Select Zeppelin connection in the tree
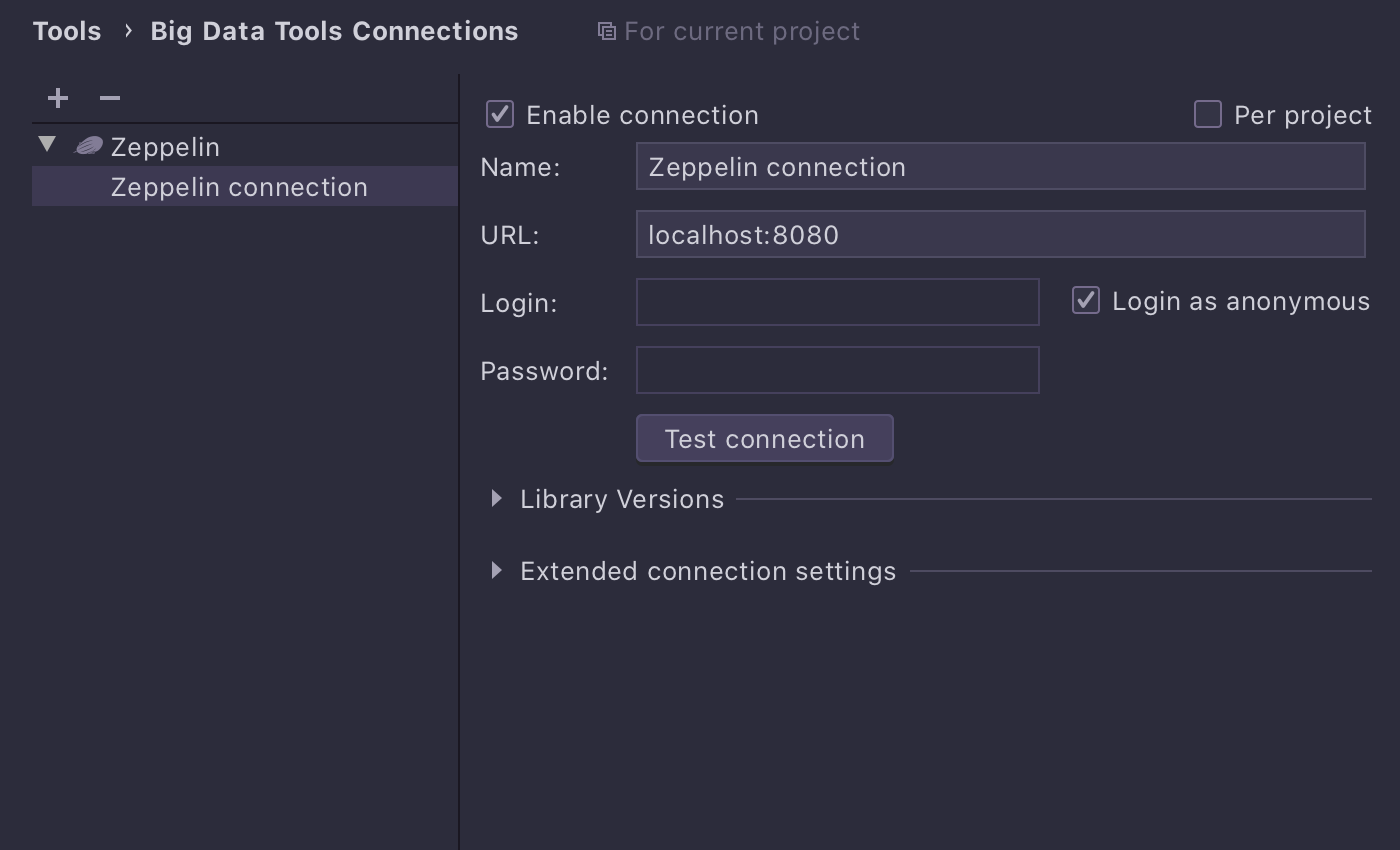The height and width of the screenshot is (850, 1400). coord(245,187)
